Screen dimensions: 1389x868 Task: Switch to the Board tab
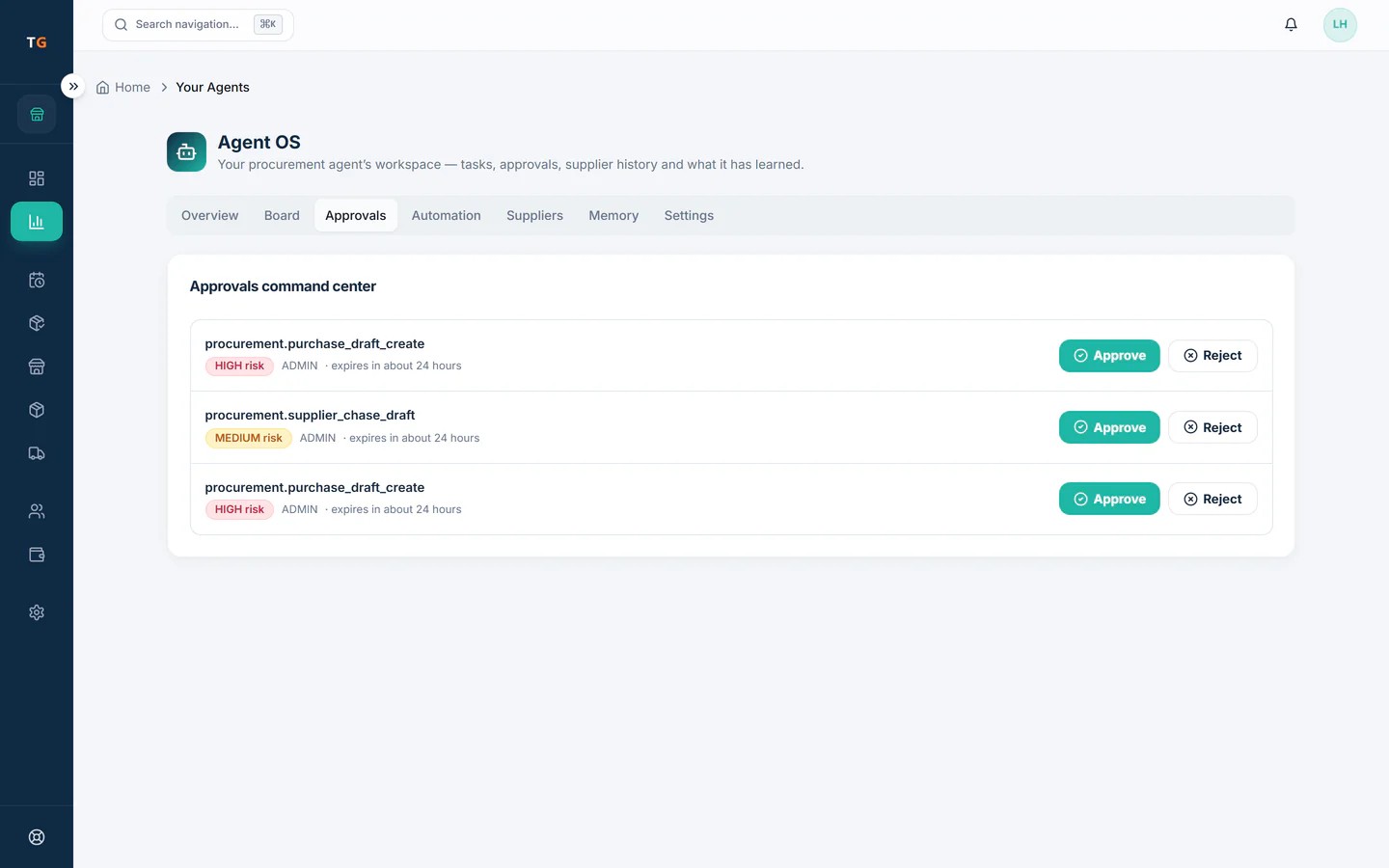282,216
